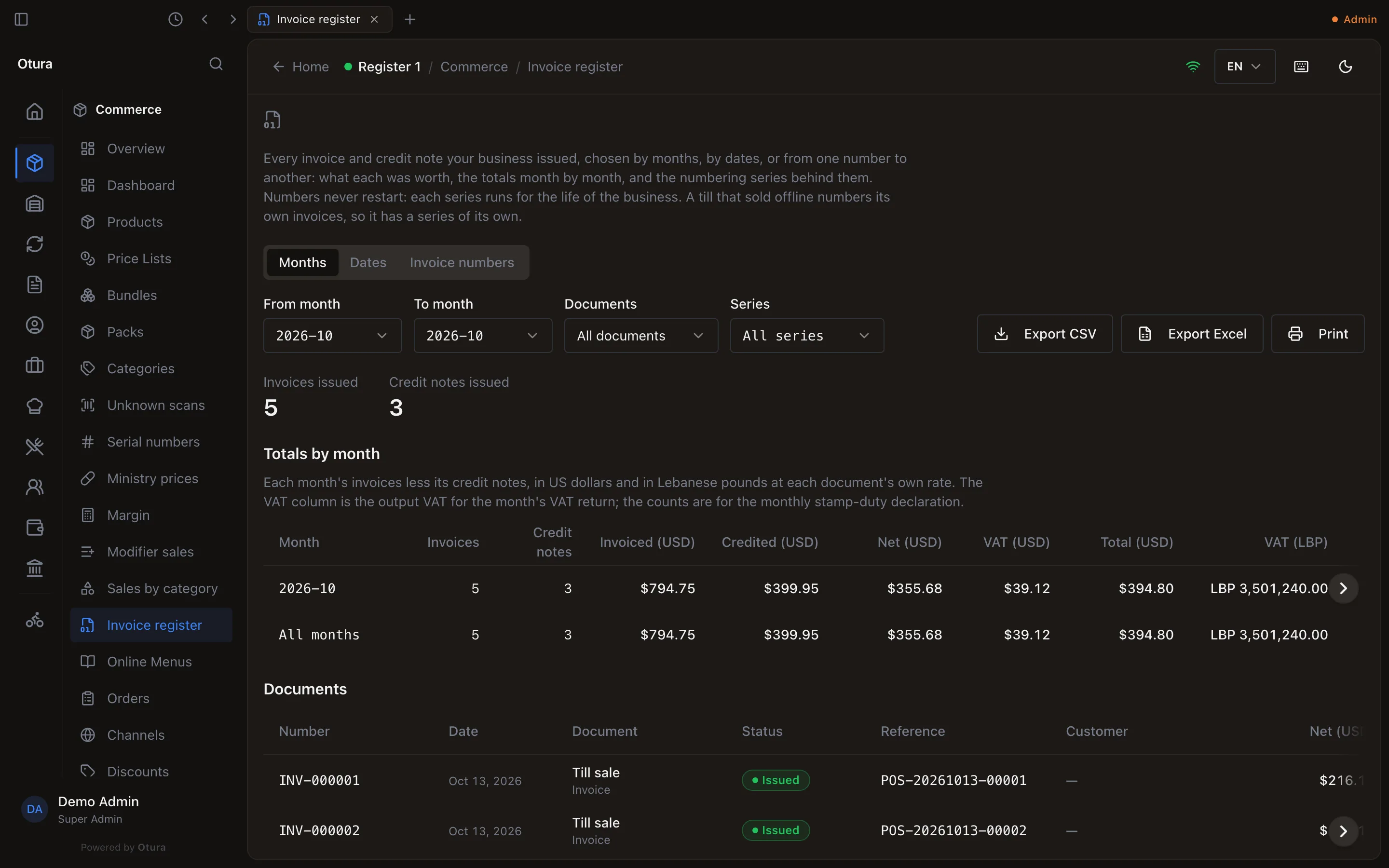Open the crossed utensils rail icon

[x=34, y=447]
